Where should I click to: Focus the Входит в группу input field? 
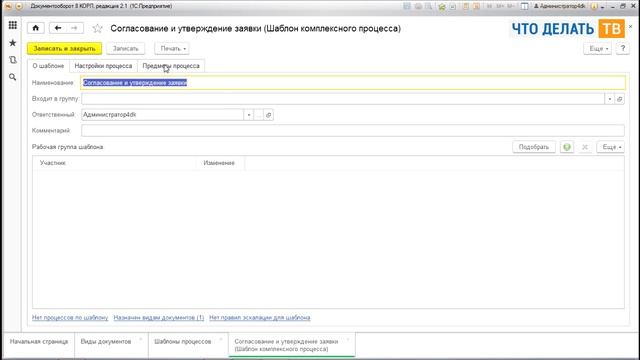click(343, 99)
